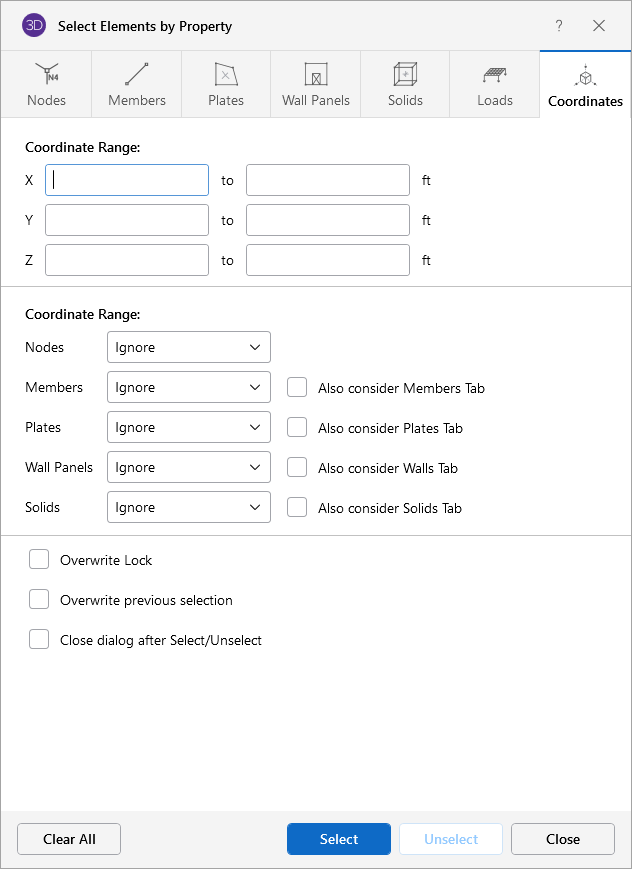The width and height of the screenshot is (632, 869).
Task: Toggle Close dialog after Select/Unselect
Action: [39, 640]
